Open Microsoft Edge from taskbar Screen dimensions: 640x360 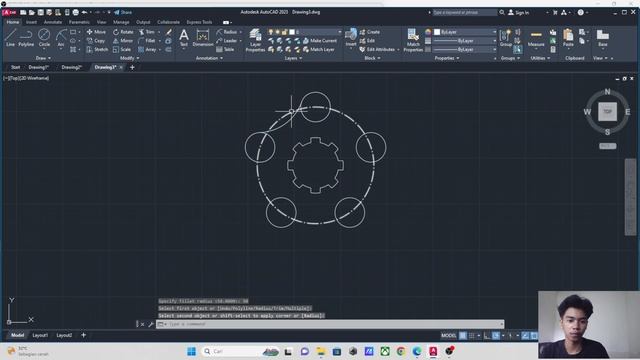[x=417, y=351]
